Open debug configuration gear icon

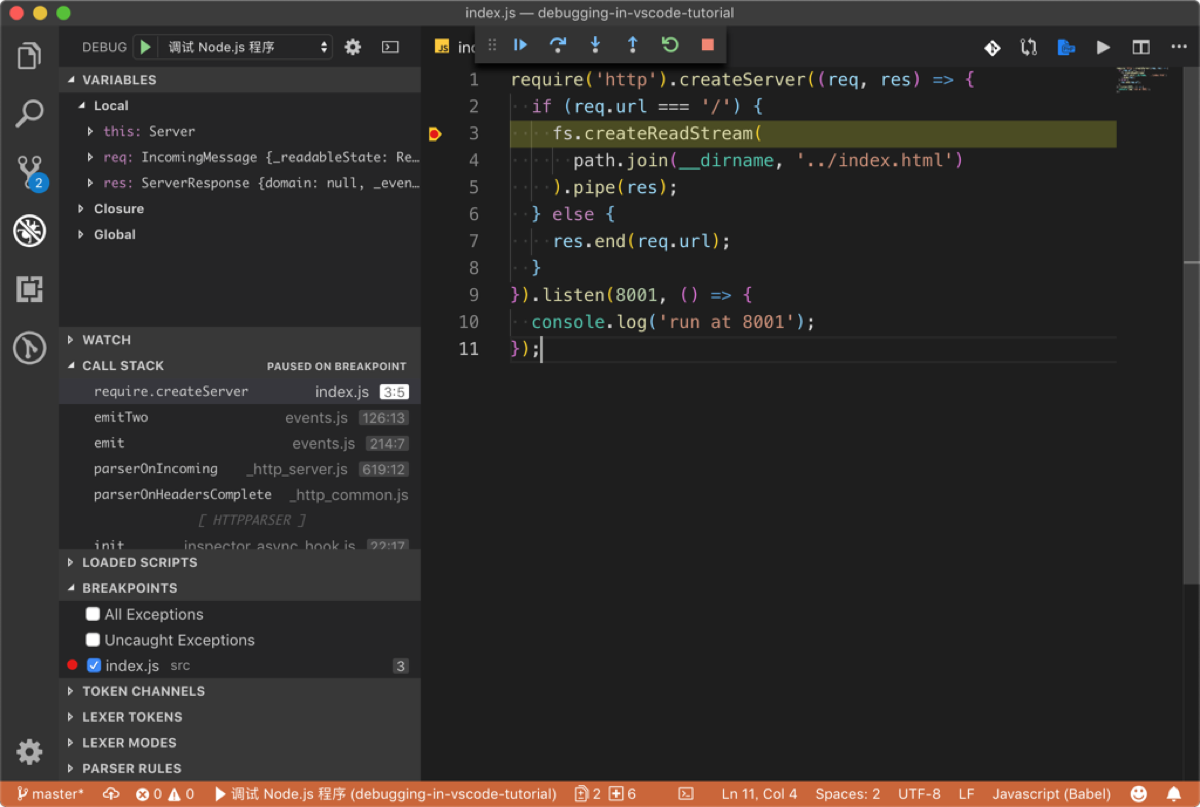click(353, 47)
